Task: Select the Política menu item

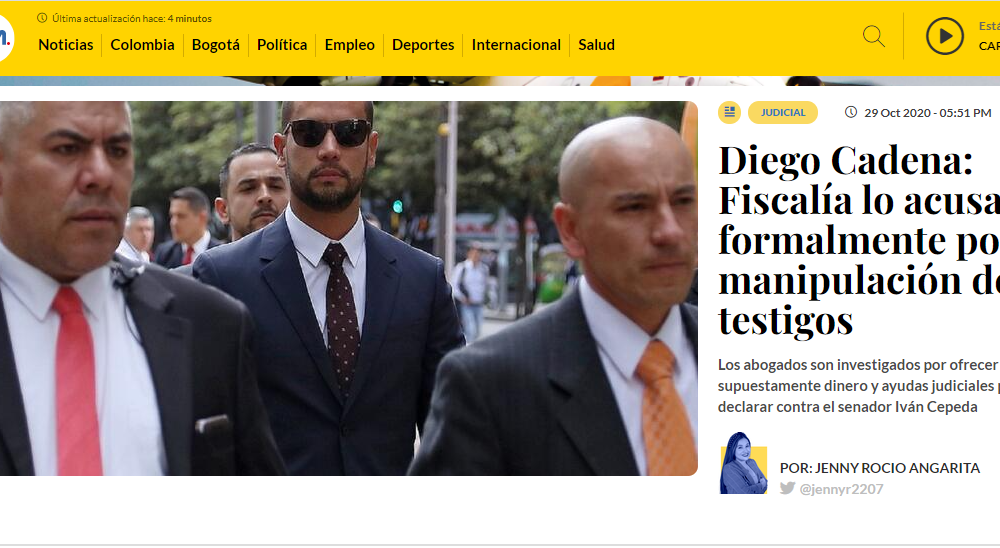Action: point(282,45)
